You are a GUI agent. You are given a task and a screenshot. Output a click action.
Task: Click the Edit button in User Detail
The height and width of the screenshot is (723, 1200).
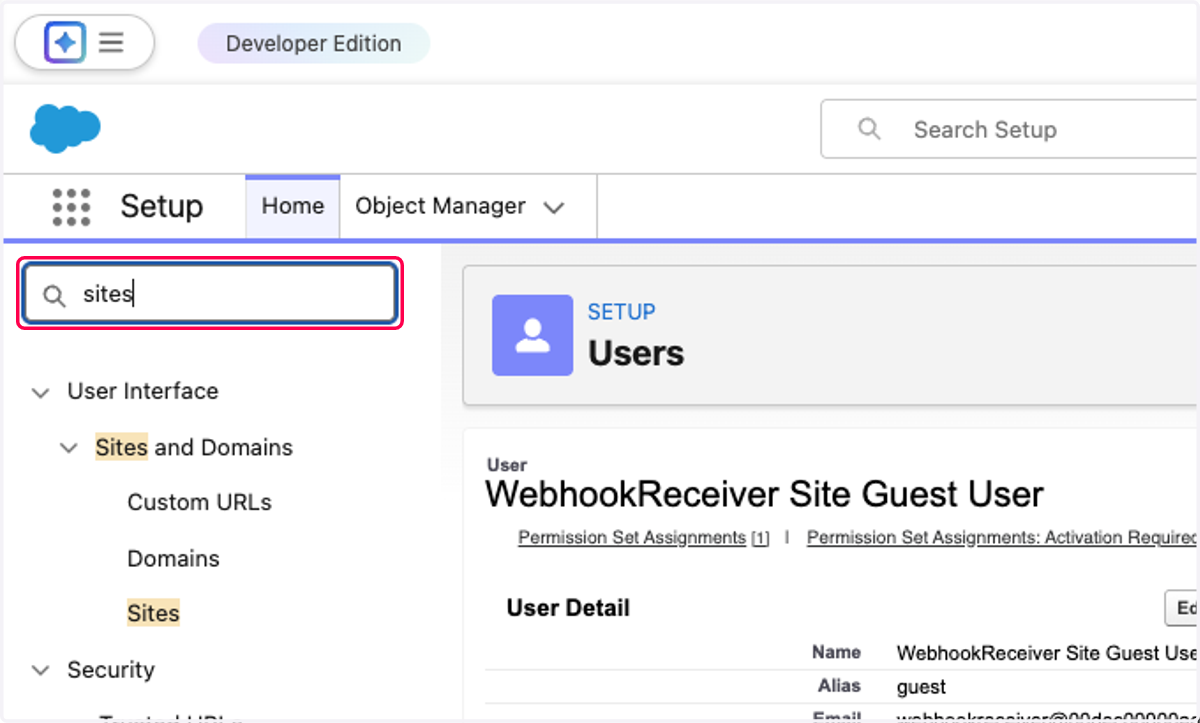(x=1182, y=608)
